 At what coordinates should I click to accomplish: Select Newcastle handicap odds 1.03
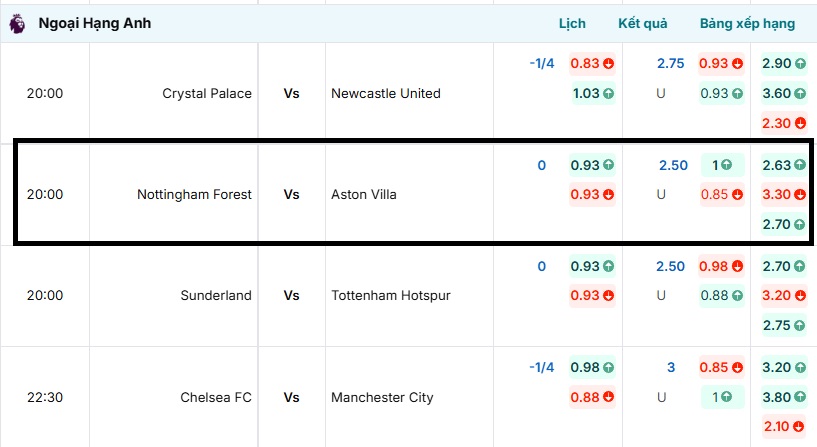(591, 93)
